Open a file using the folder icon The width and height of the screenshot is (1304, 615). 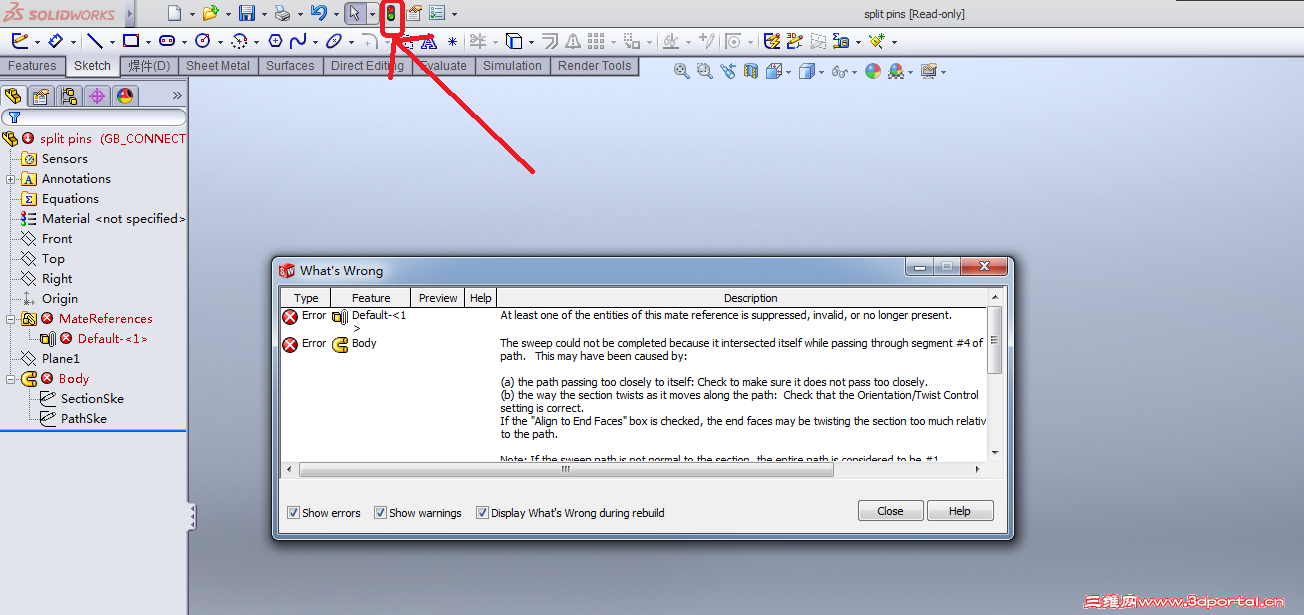coord(210,14)
